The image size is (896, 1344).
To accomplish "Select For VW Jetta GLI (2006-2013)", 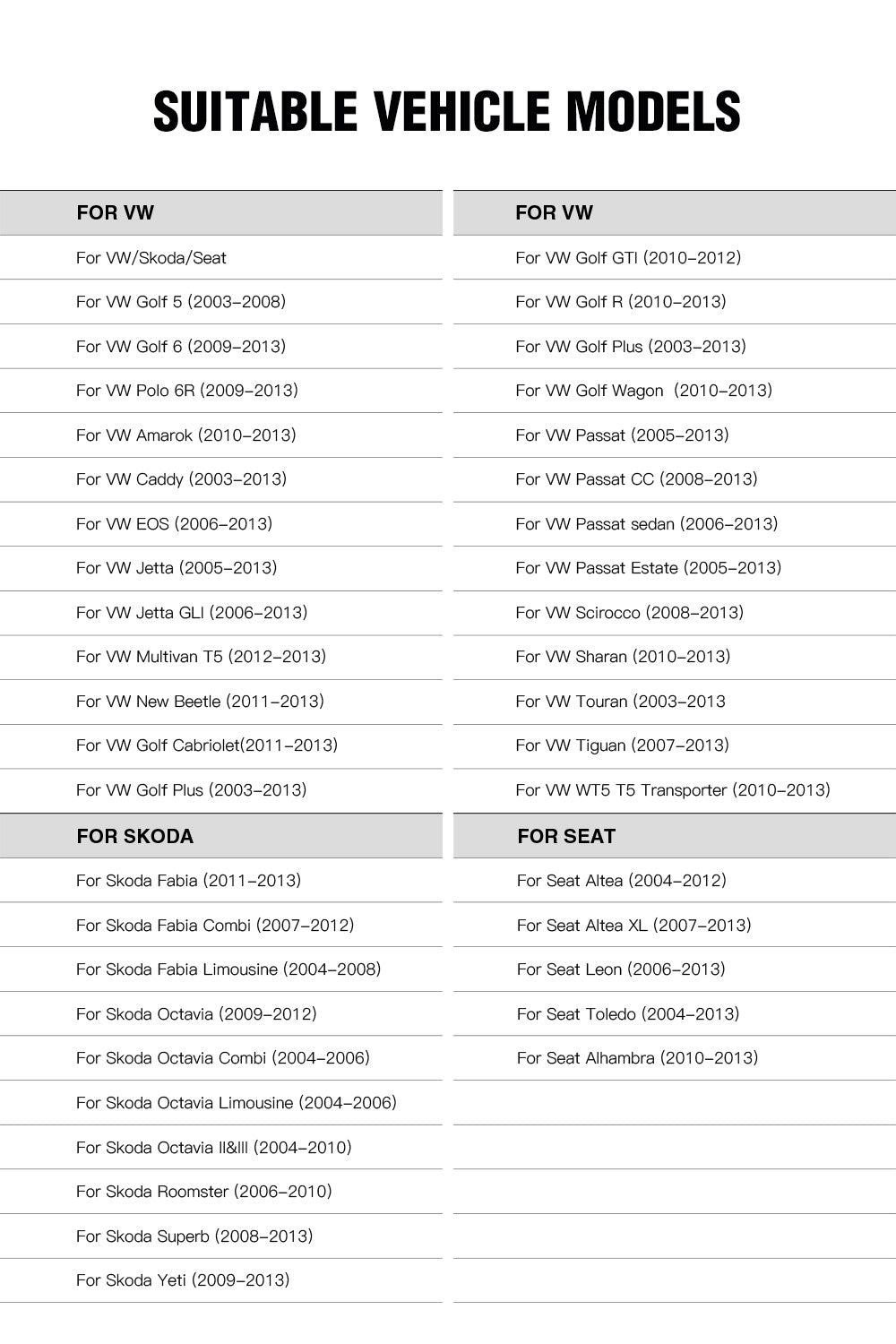I will coord(192,613).
